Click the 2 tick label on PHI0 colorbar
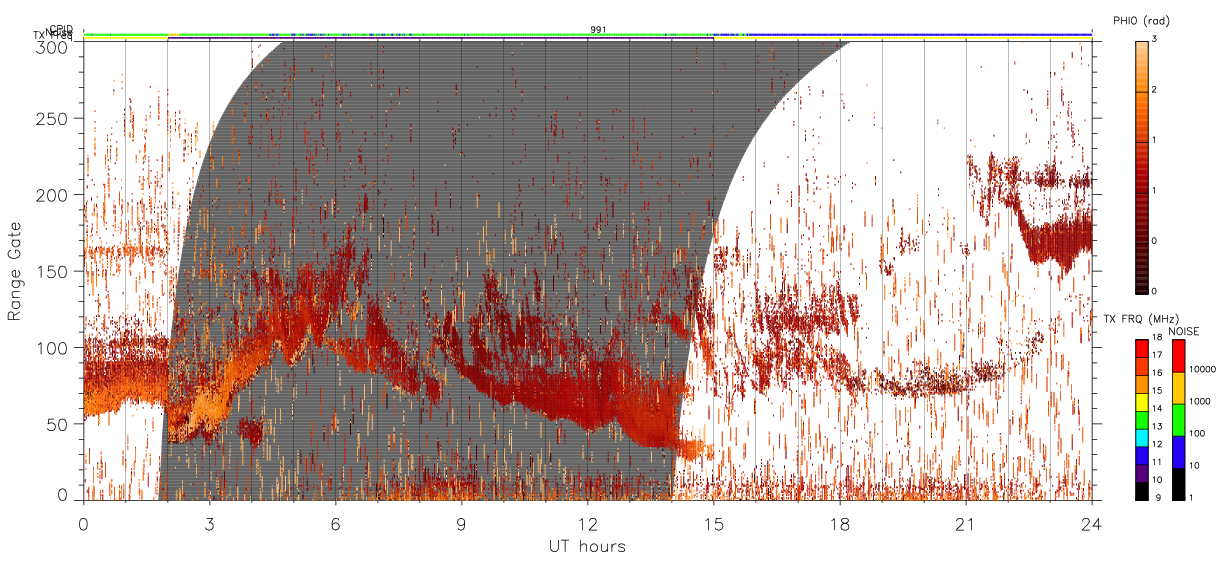Viewport: 1228px width, 567px height. (1155, 91)
